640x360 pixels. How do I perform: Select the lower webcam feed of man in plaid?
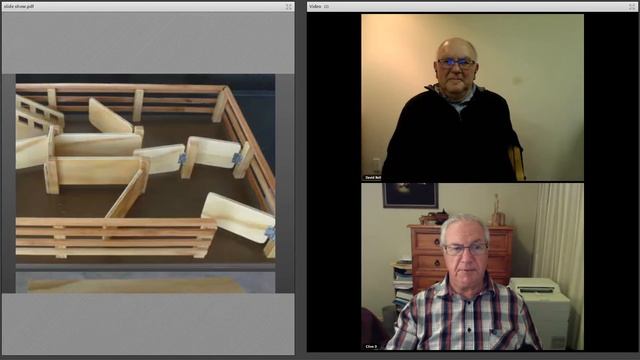(x=472, y=267)
